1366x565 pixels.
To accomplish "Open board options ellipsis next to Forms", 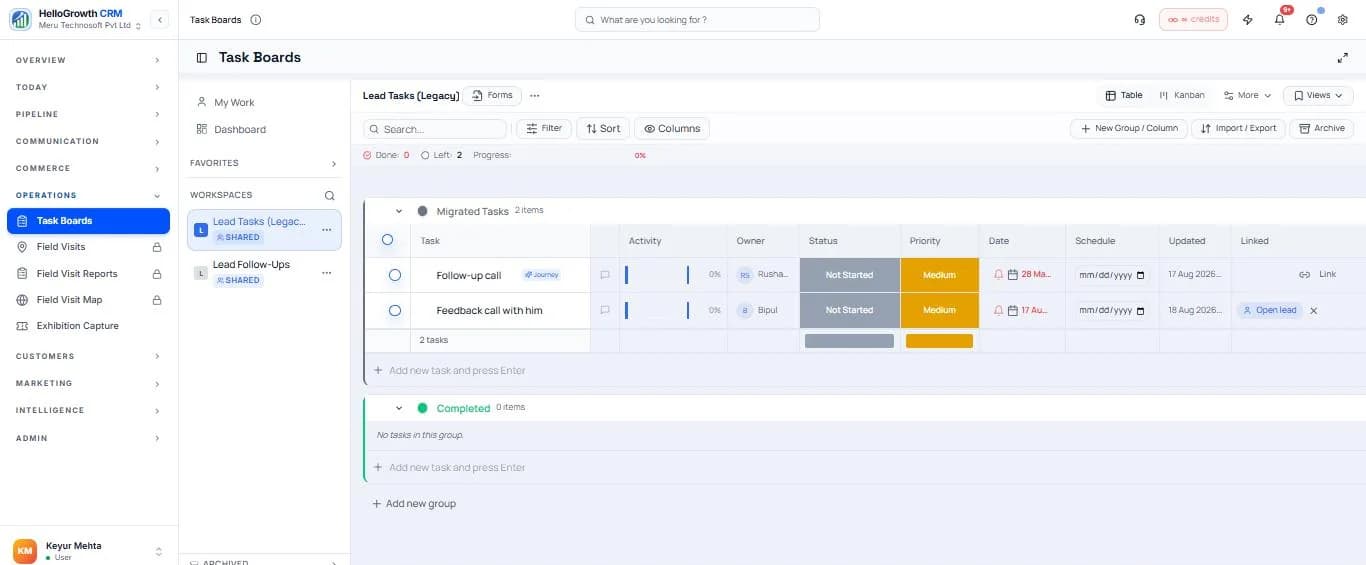I will point(535,96).
